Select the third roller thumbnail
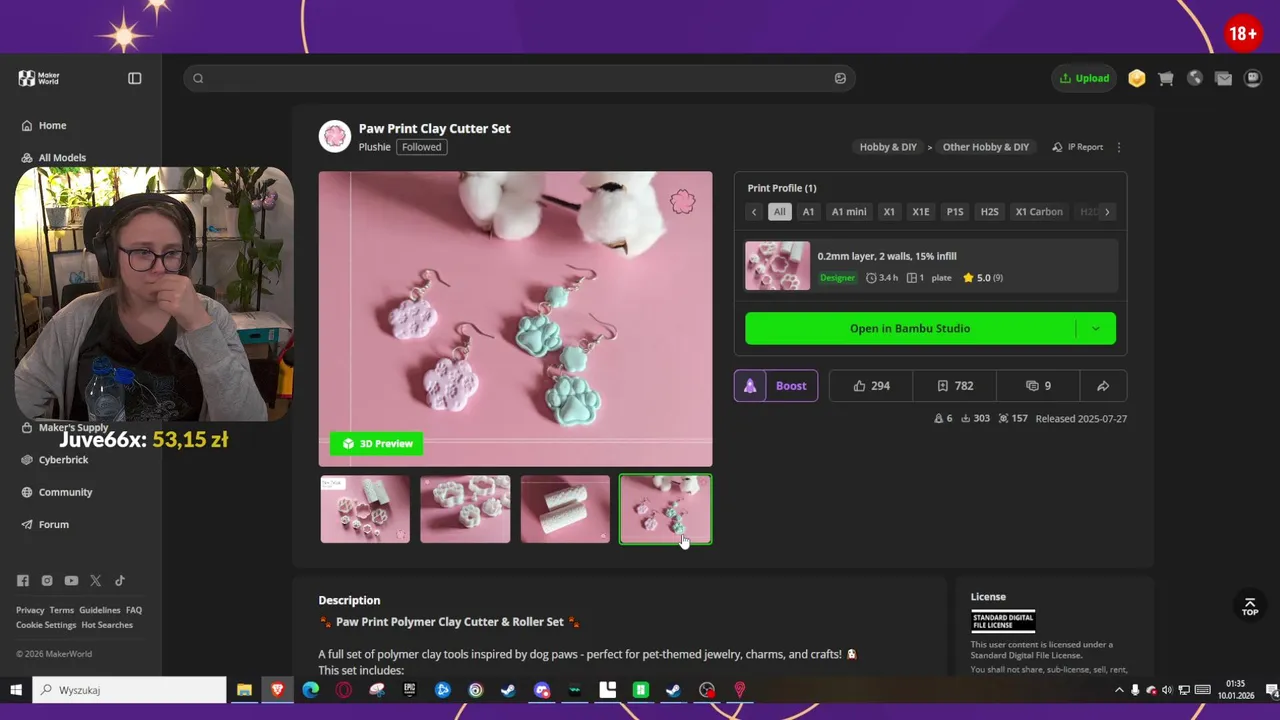This screenshot has width=1280, height=720. [x=565, y=510]
